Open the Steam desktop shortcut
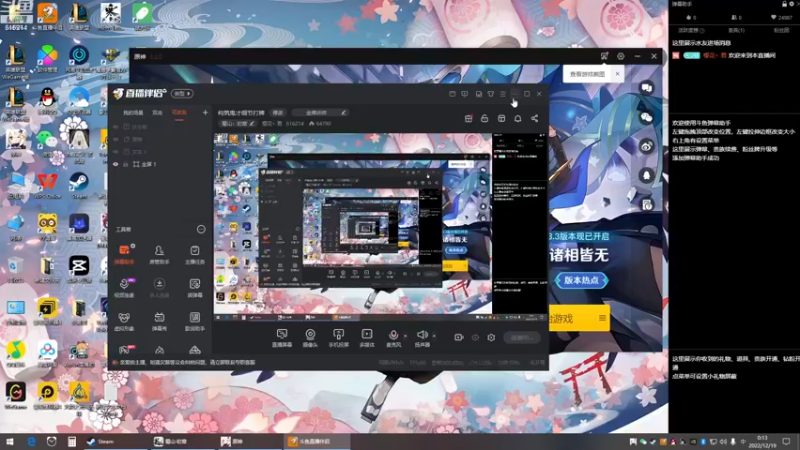The width and height of the screenshot is (800, 450). click(x=79, y=186)
